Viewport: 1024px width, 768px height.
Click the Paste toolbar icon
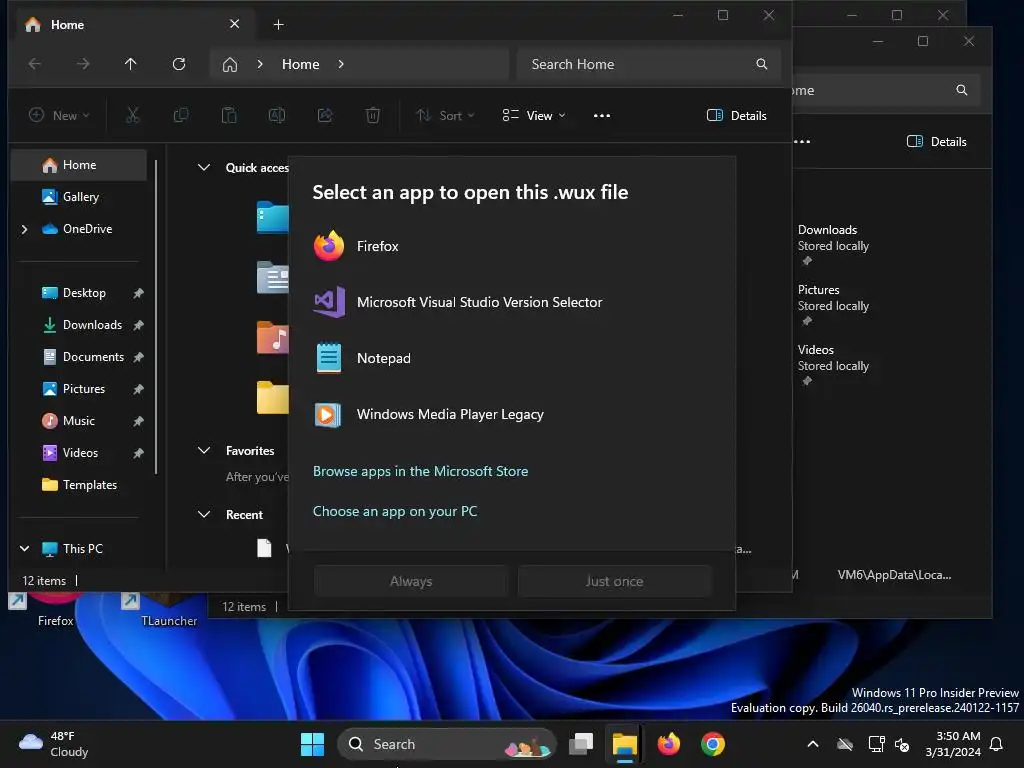click(x=229, y=116)
